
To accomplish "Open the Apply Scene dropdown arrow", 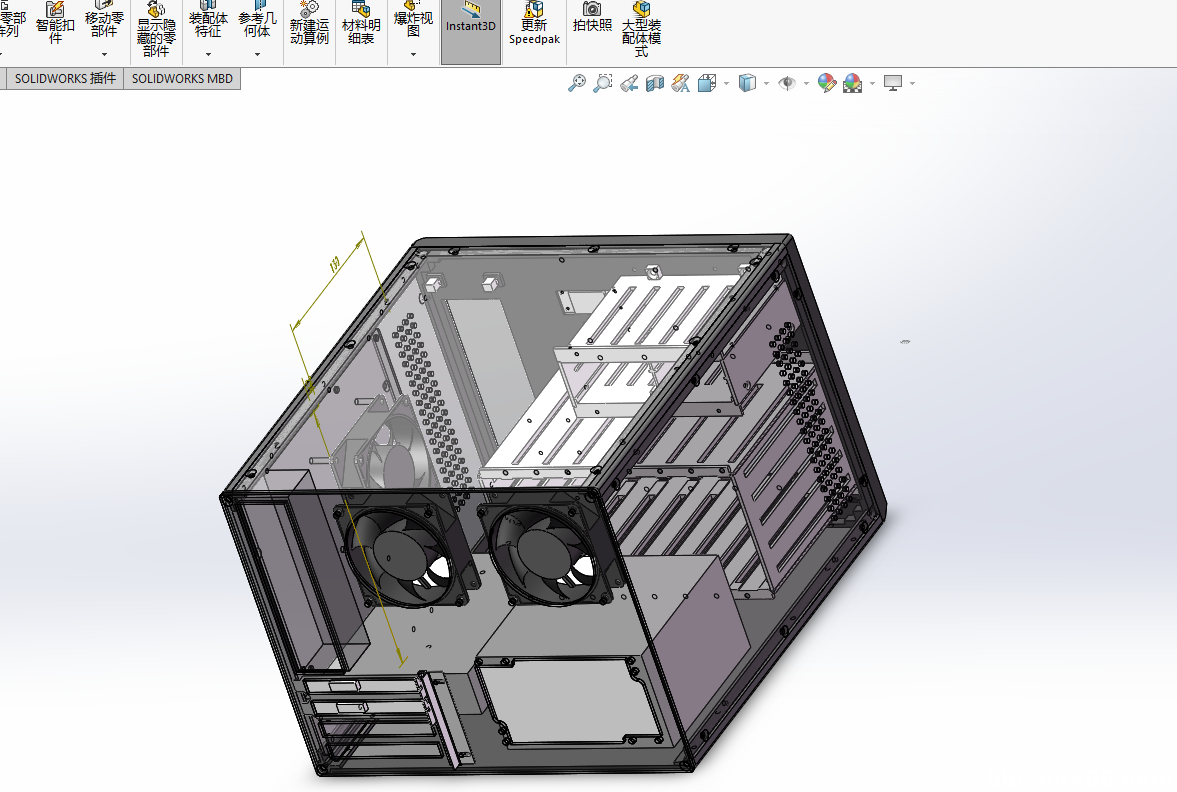I will tap(872, 83).
